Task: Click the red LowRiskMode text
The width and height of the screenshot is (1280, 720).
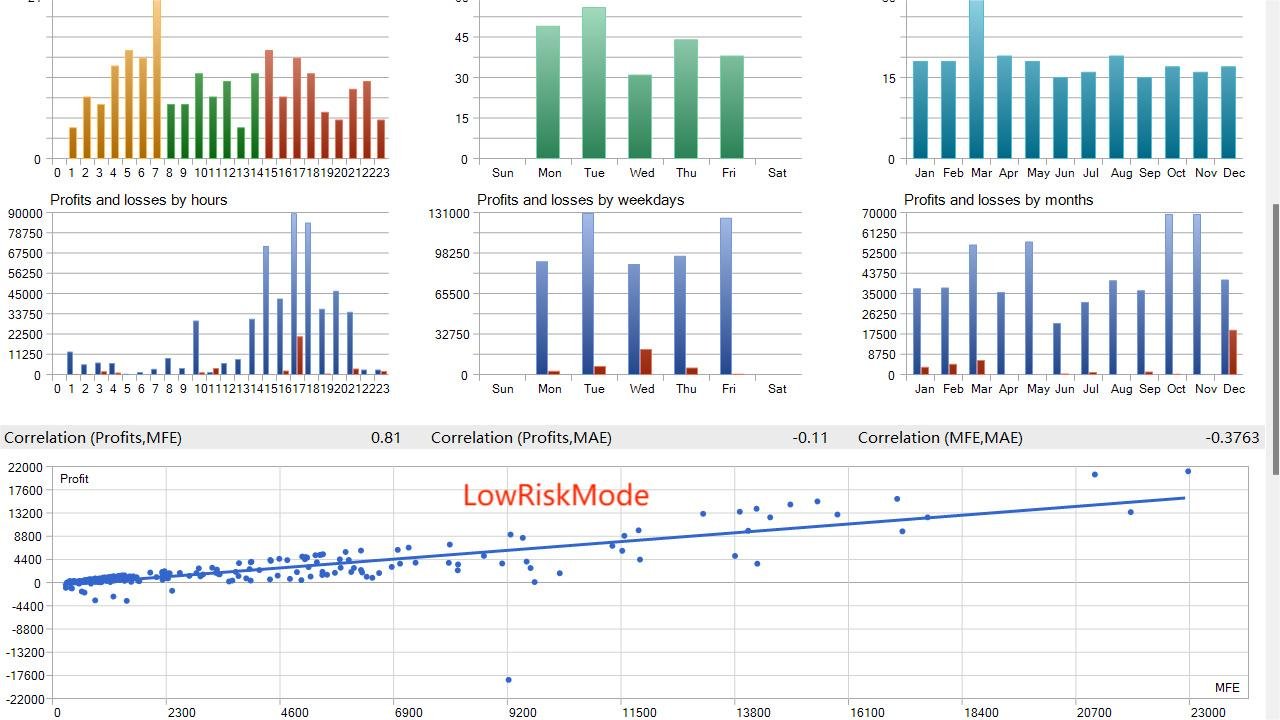Action: click(x=556, y=495)
